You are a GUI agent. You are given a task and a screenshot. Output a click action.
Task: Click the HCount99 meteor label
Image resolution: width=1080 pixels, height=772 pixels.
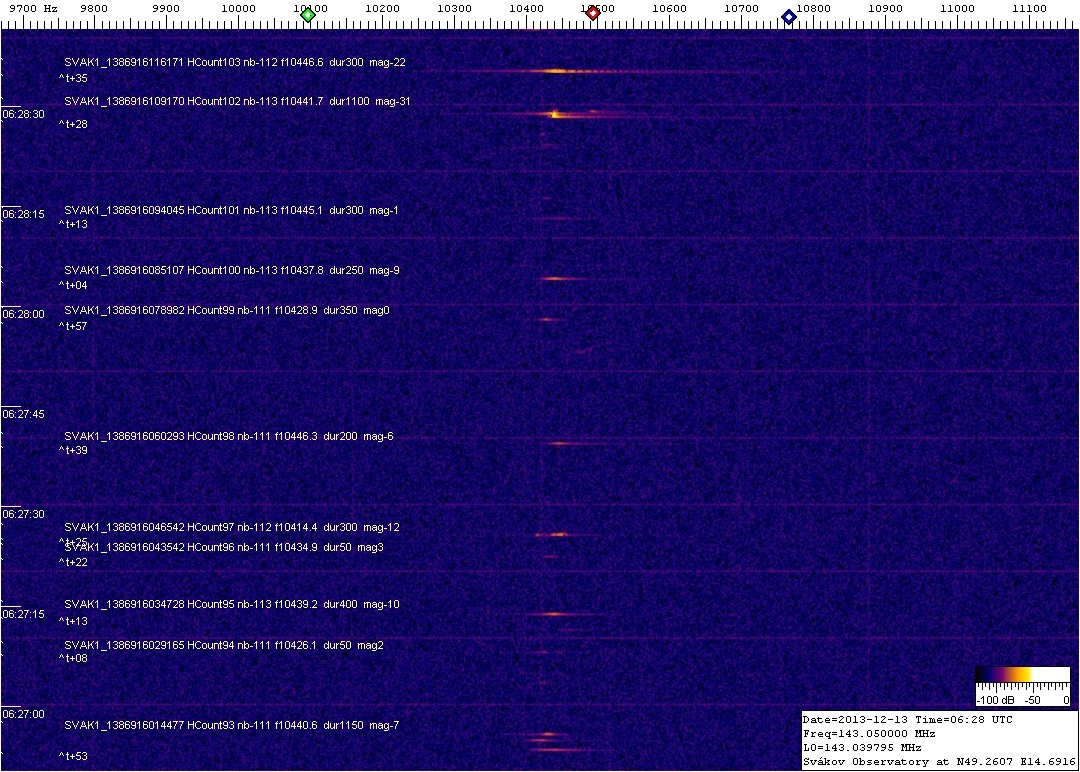point(227,311)
